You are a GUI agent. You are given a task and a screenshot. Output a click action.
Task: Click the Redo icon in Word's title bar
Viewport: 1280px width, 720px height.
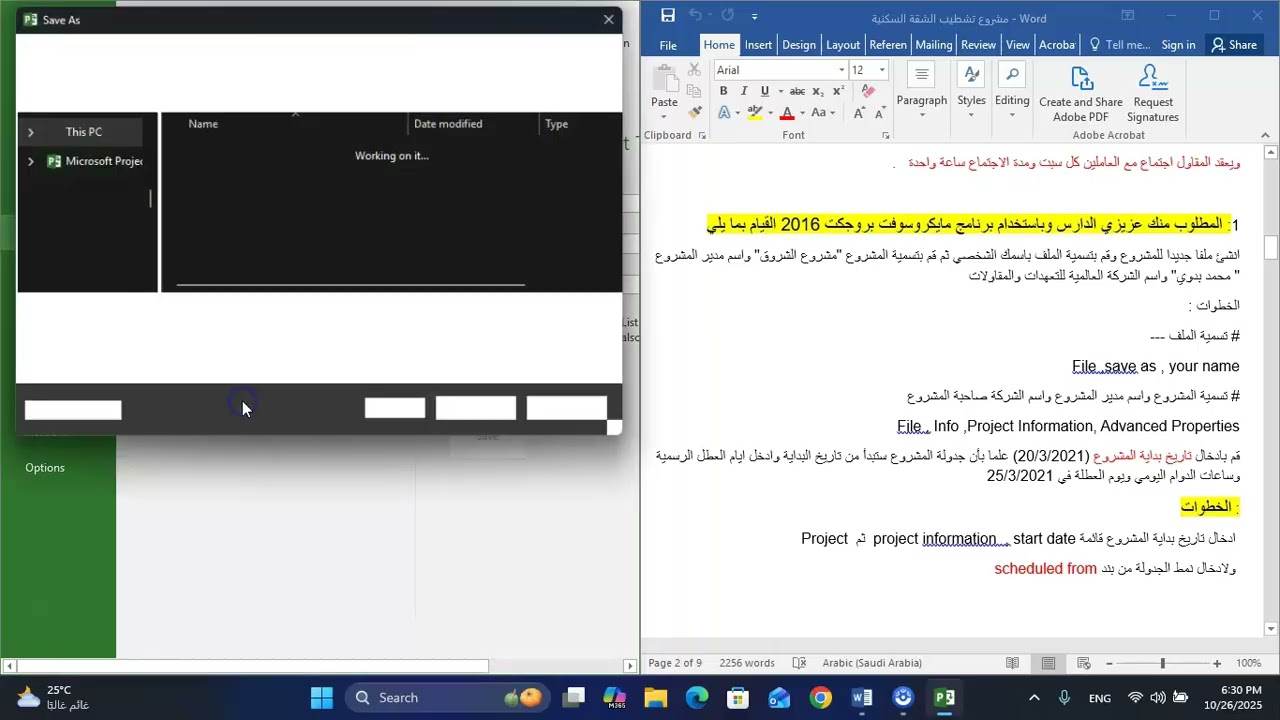[x=728, y=16]
